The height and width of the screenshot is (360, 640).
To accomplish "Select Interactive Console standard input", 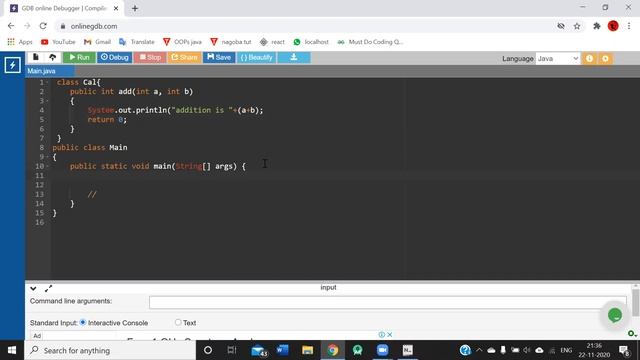I will tap(83, 322).
